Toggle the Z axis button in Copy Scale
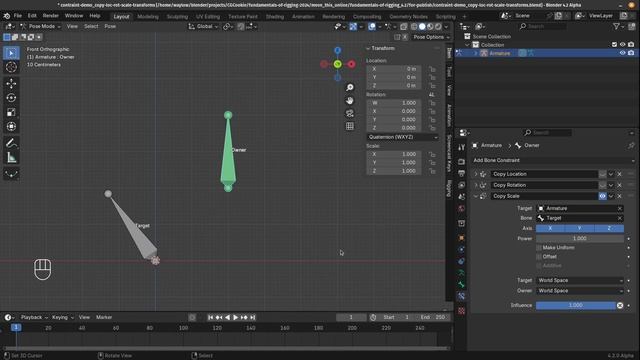Viewport: 640px width, 360px height. [x=609, y=229]
